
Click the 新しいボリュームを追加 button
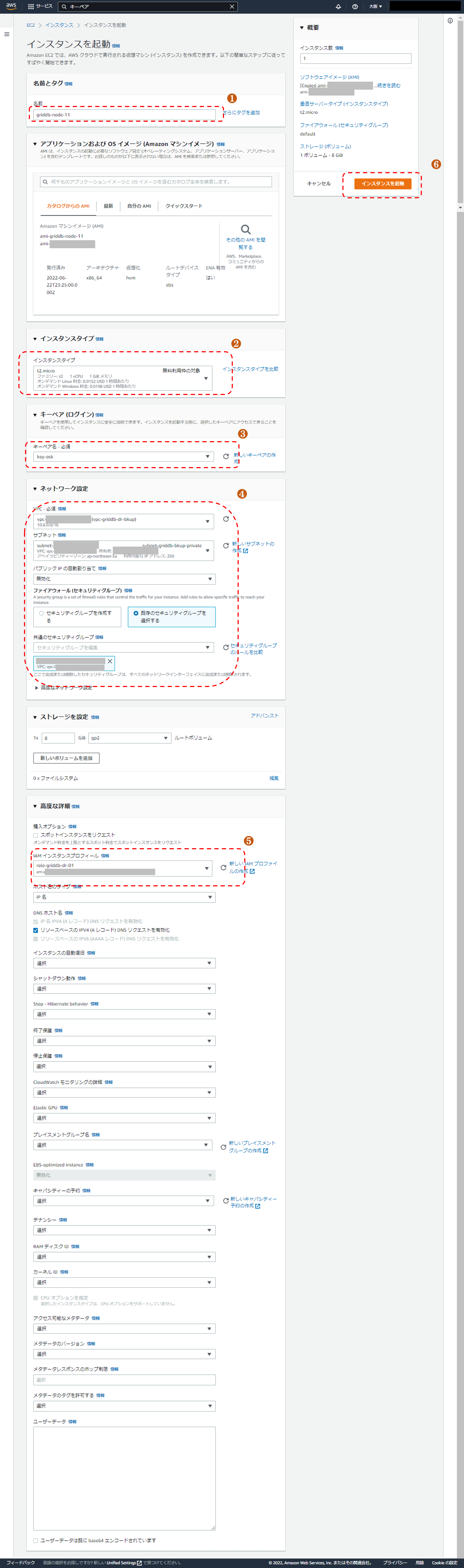(x=66, y=758)
